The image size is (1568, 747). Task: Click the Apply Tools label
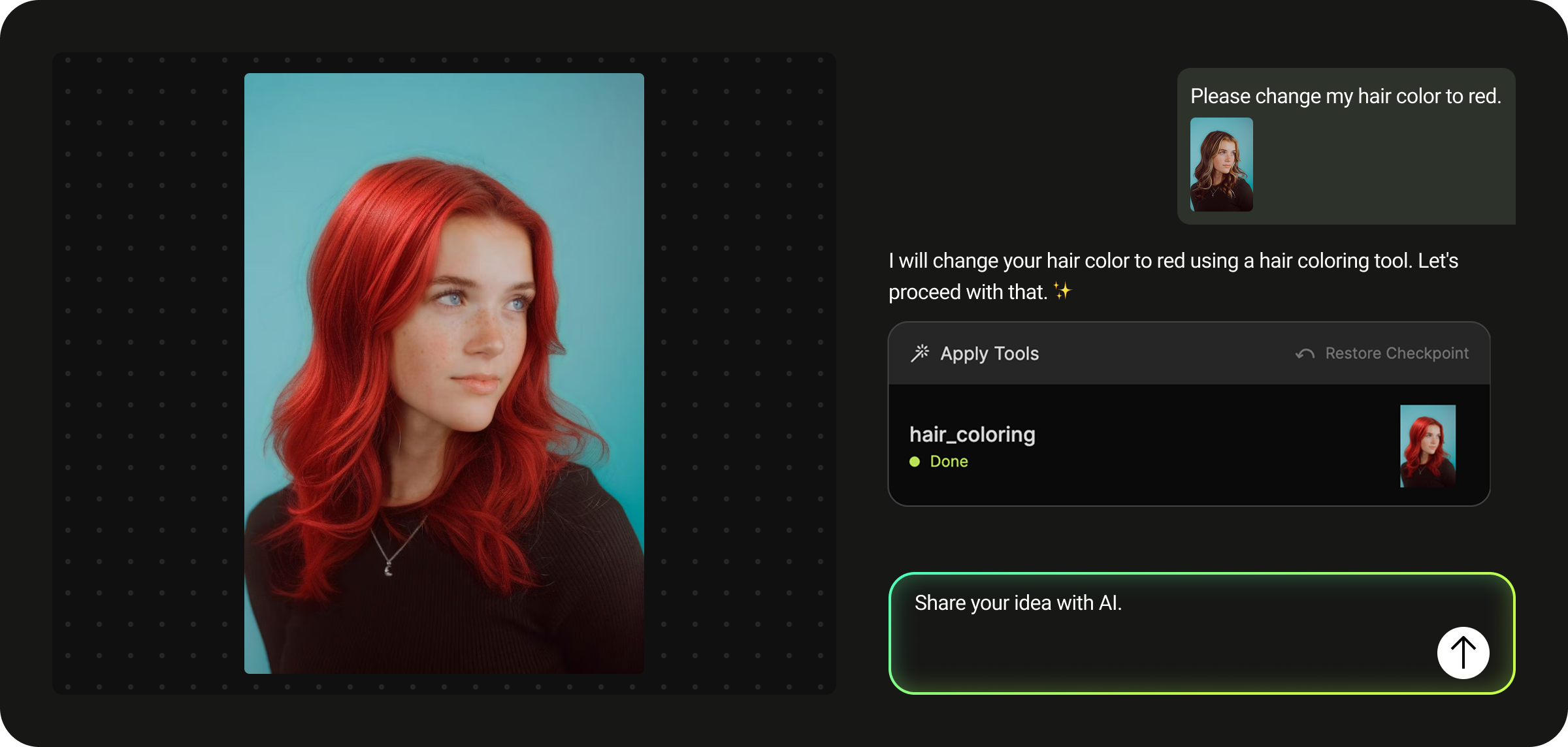(x=989, y=353)
